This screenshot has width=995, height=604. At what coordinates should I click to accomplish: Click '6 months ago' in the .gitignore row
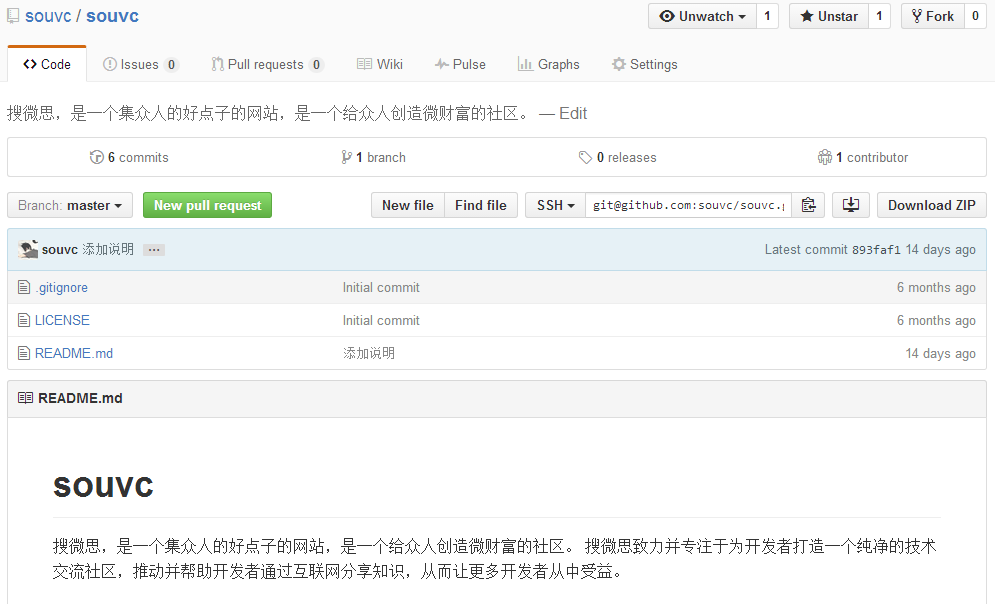[x=936, y=287]
